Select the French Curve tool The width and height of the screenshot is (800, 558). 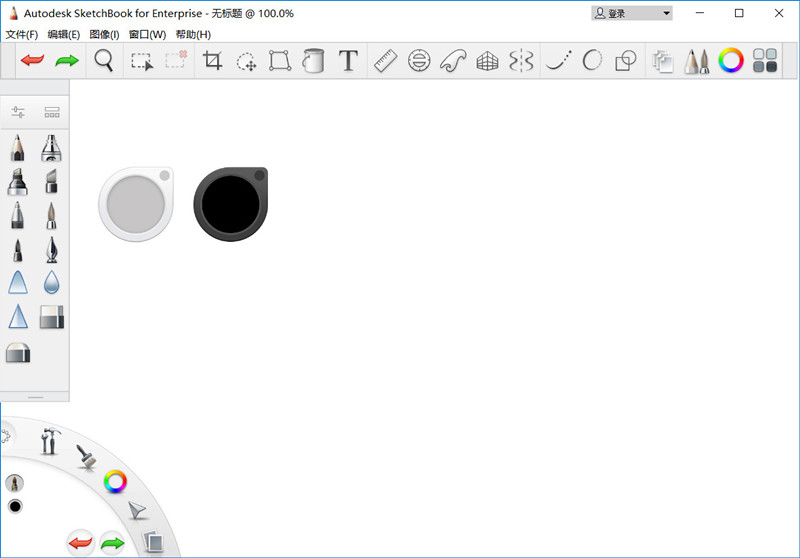453,61
